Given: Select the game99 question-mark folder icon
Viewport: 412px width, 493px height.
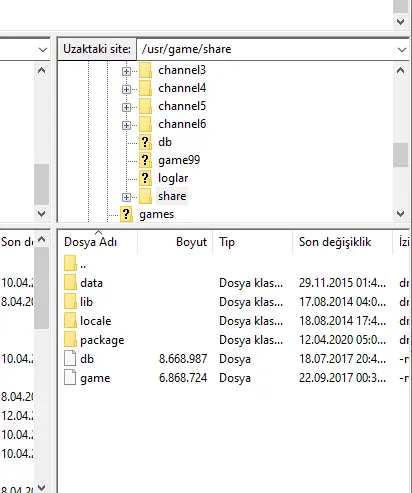Looking at the screenshot, I should coord(145,160).
